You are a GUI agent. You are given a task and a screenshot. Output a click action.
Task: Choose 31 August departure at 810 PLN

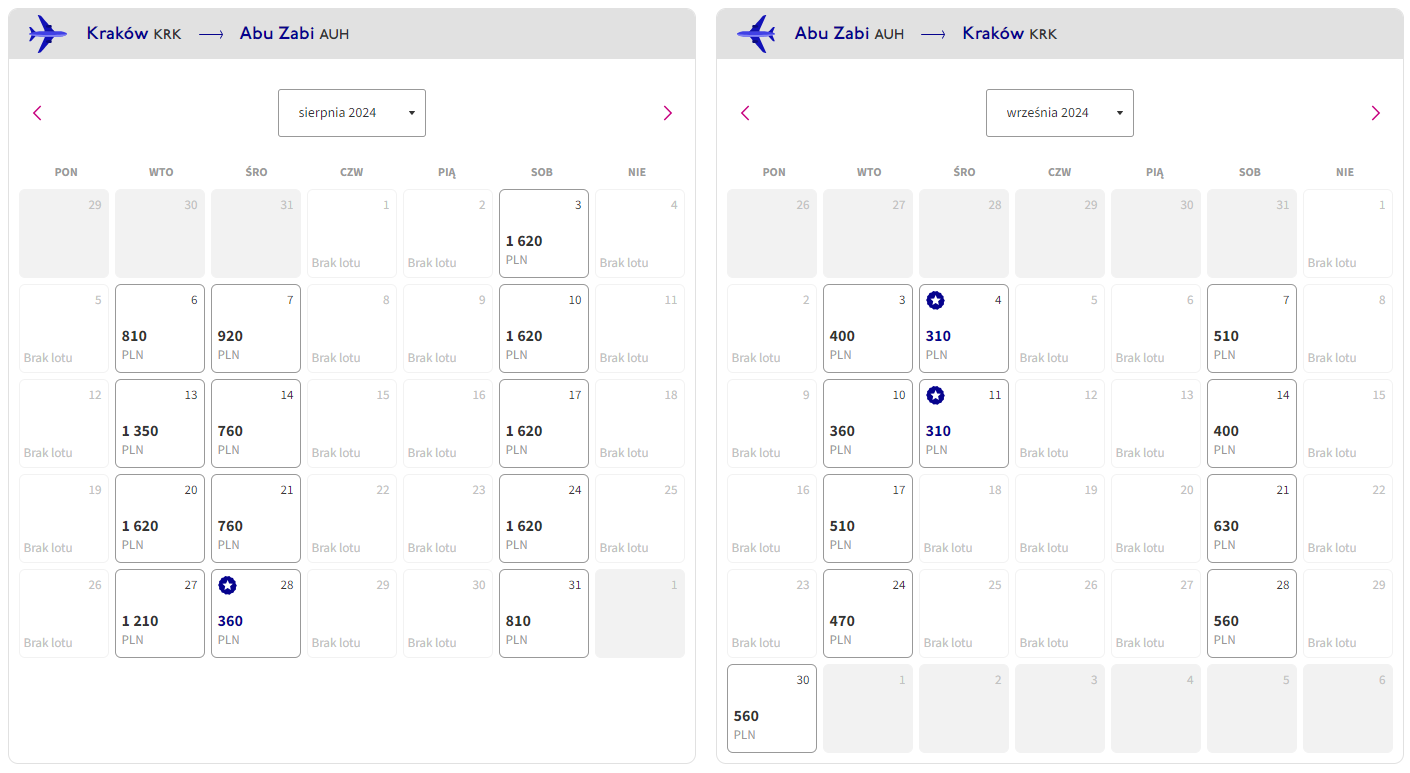(x=544, y=613)
